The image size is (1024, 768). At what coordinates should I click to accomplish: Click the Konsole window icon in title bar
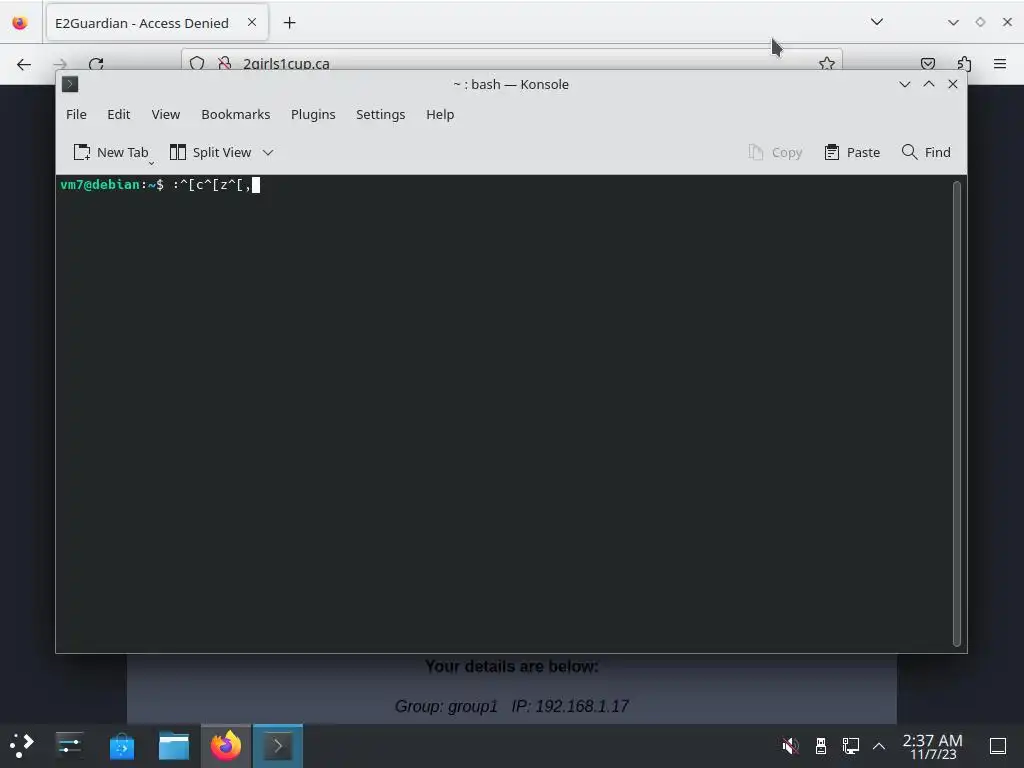point(70,84)
